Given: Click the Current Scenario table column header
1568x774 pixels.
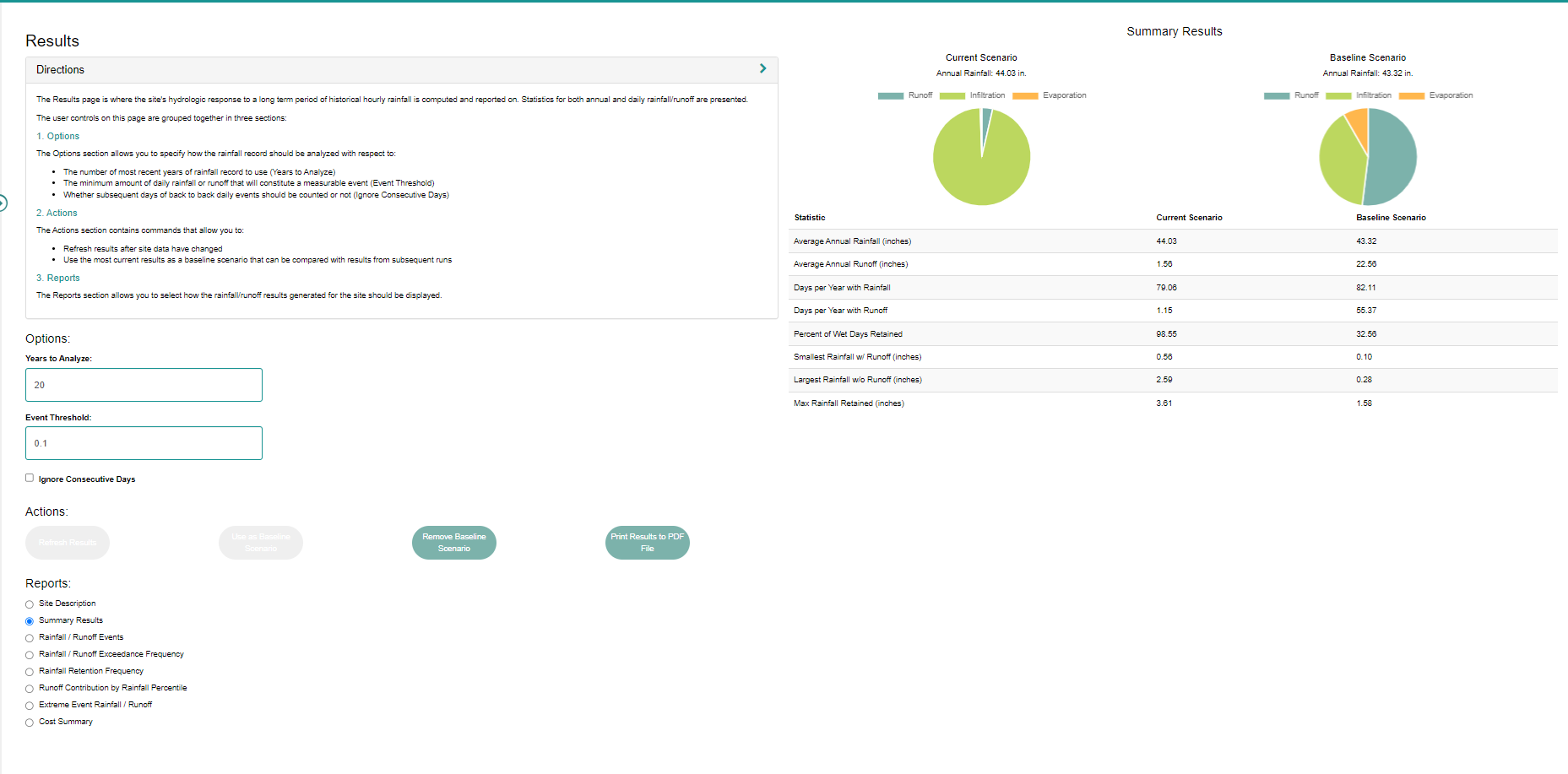Looking at the screenshot, I should pyautogui.click(x=1189, y=218).
